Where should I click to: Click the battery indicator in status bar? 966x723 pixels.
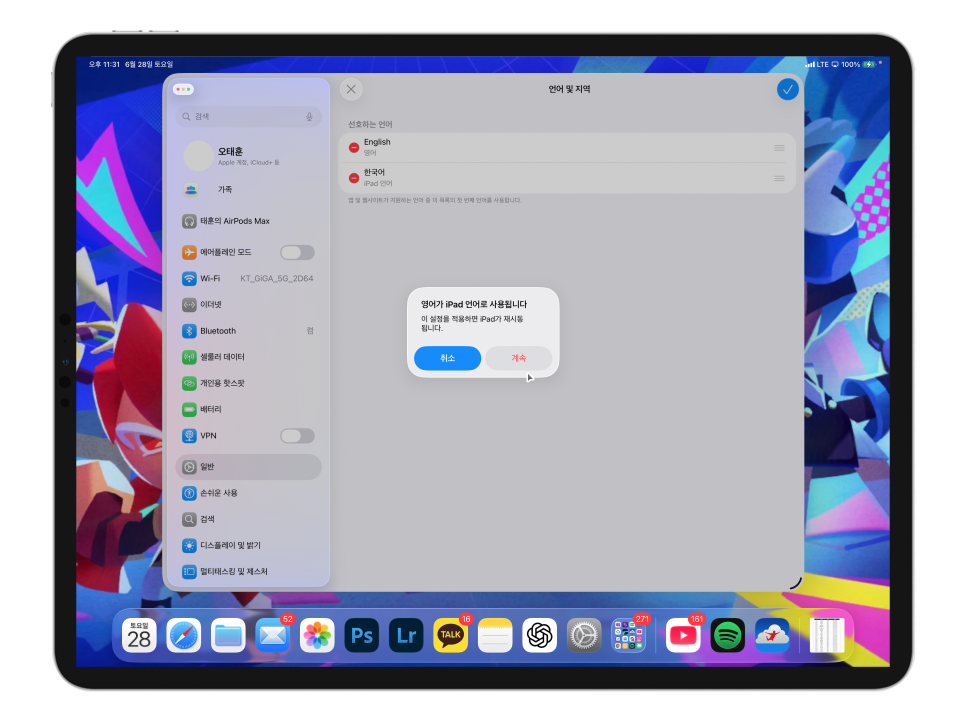tap(869, 64)
